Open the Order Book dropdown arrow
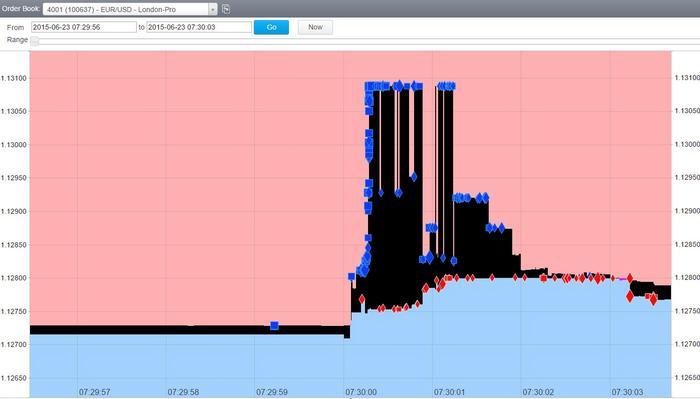700x399 pixels. [x=212, y=9]
